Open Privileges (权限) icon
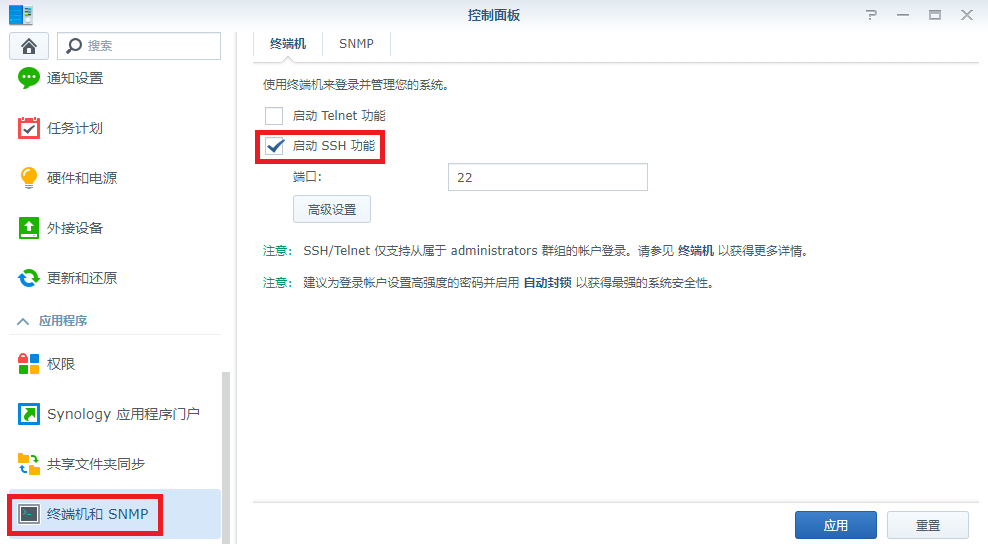This screenshot has width=988, height=544. [x=30, y=364]
